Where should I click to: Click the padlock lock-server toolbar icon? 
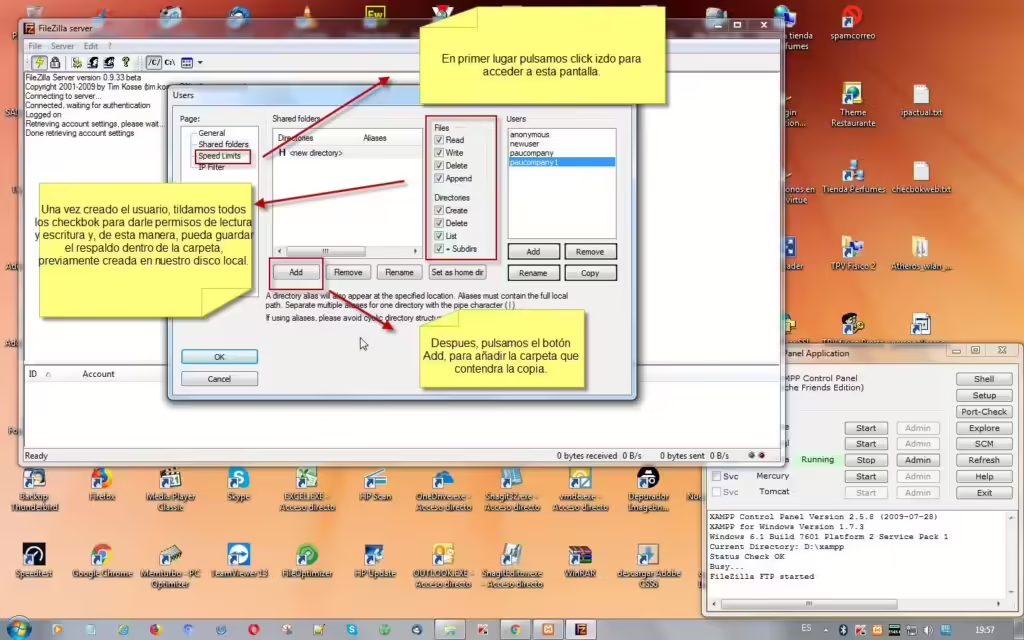point(56,63)
